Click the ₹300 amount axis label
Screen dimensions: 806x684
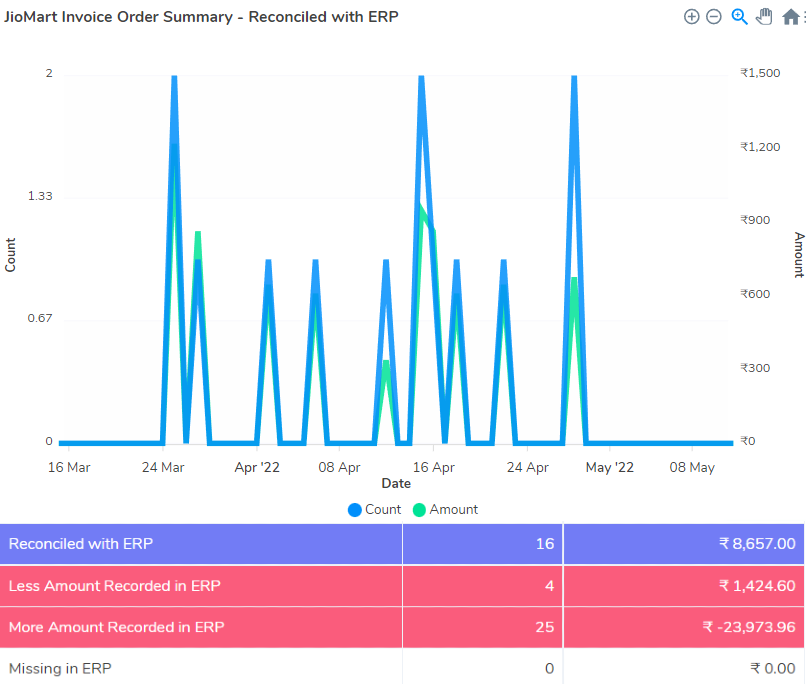(755, 367)
